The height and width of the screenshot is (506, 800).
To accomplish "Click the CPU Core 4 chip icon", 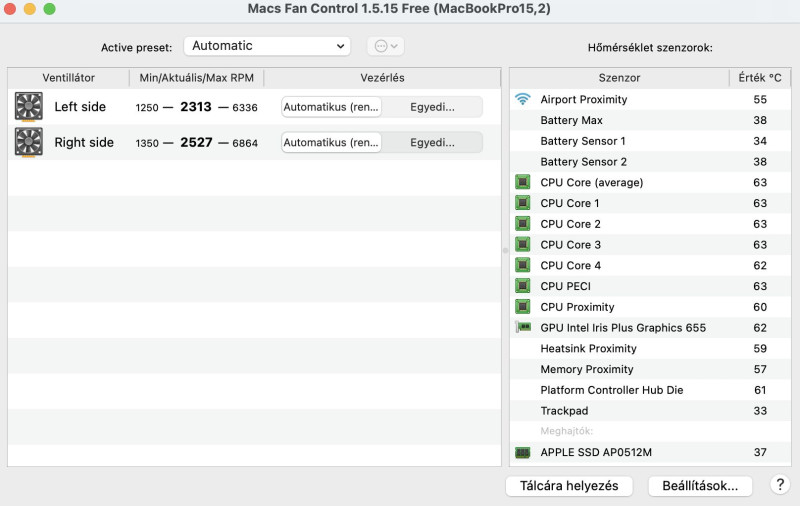I will pos(522,265).
